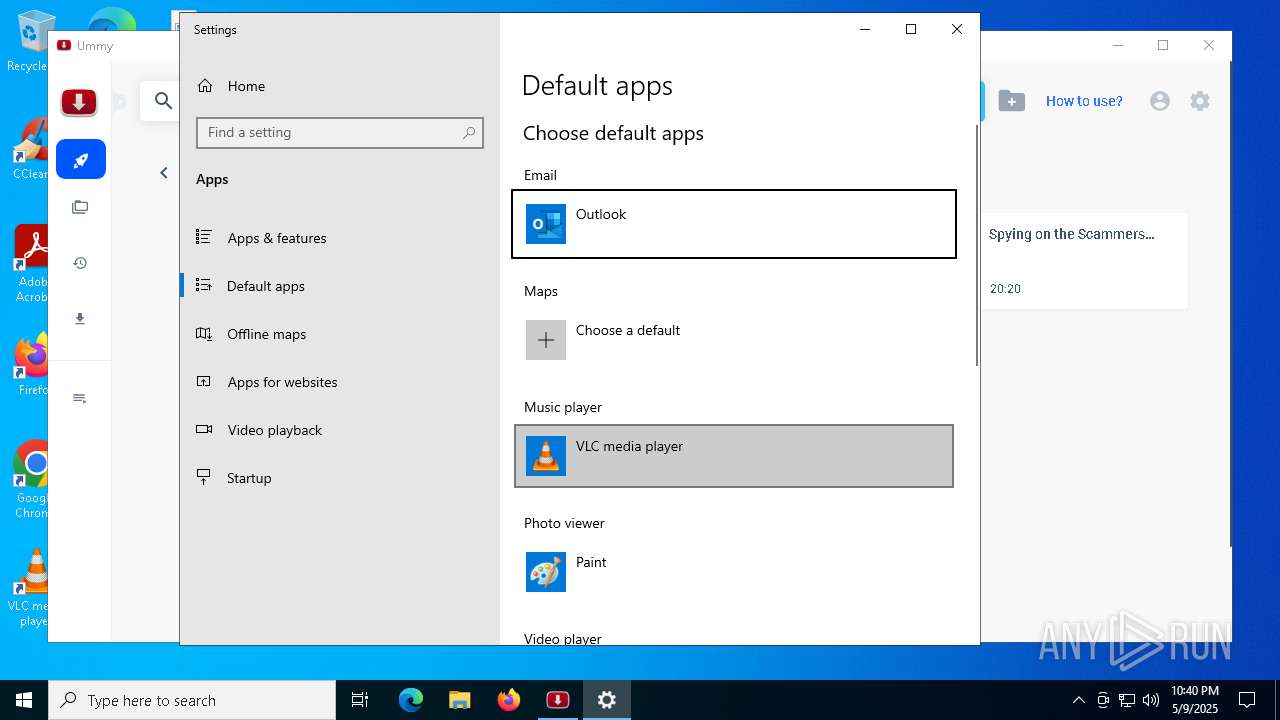Click the Default apps sidebar icon
Screen dimensions: 1280x720
click(204, 285)
